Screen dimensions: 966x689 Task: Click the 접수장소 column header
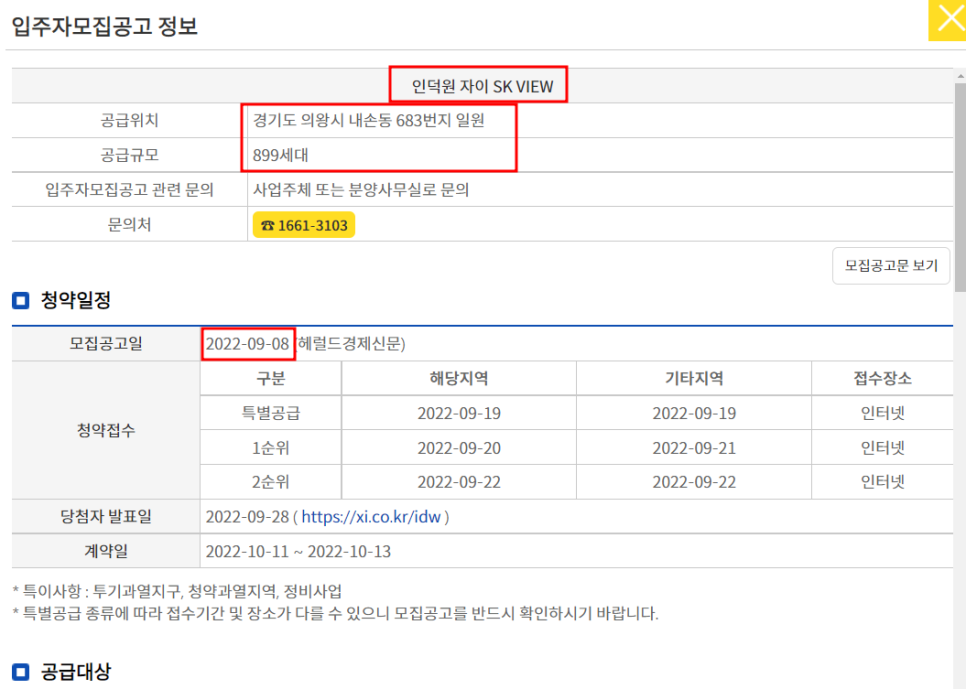tap(882, 378)
